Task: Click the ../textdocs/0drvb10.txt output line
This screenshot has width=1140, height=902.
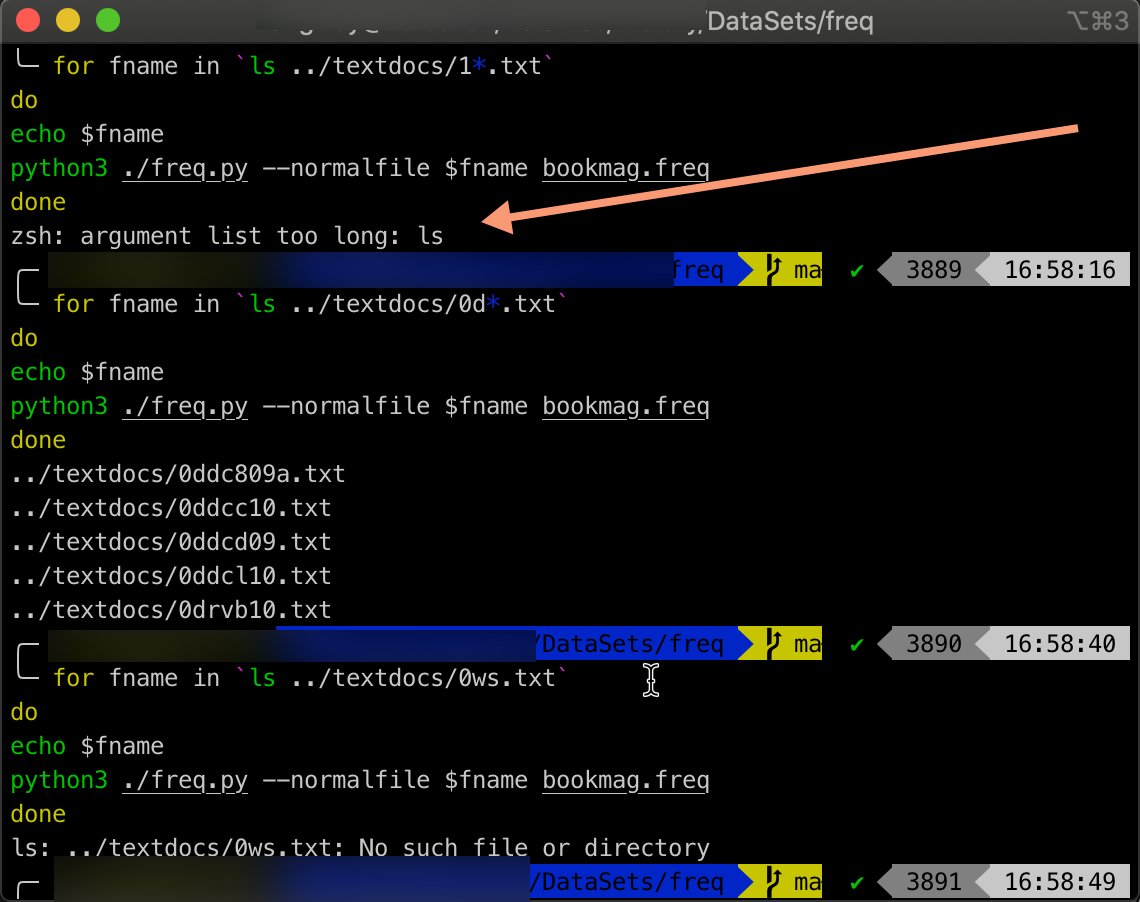Action: 171,610
